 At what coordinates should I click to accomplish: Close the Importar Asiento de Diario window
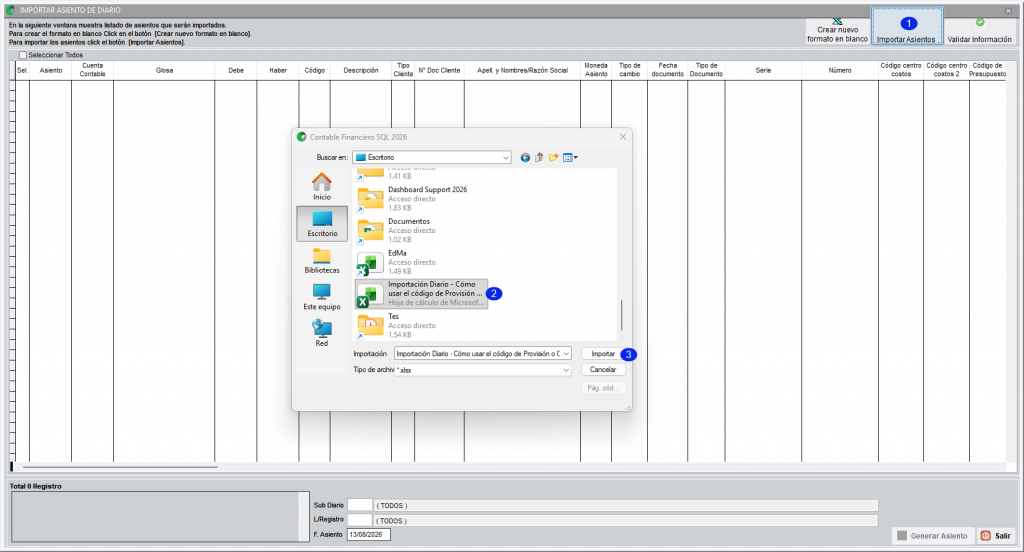click(1008, 10)
